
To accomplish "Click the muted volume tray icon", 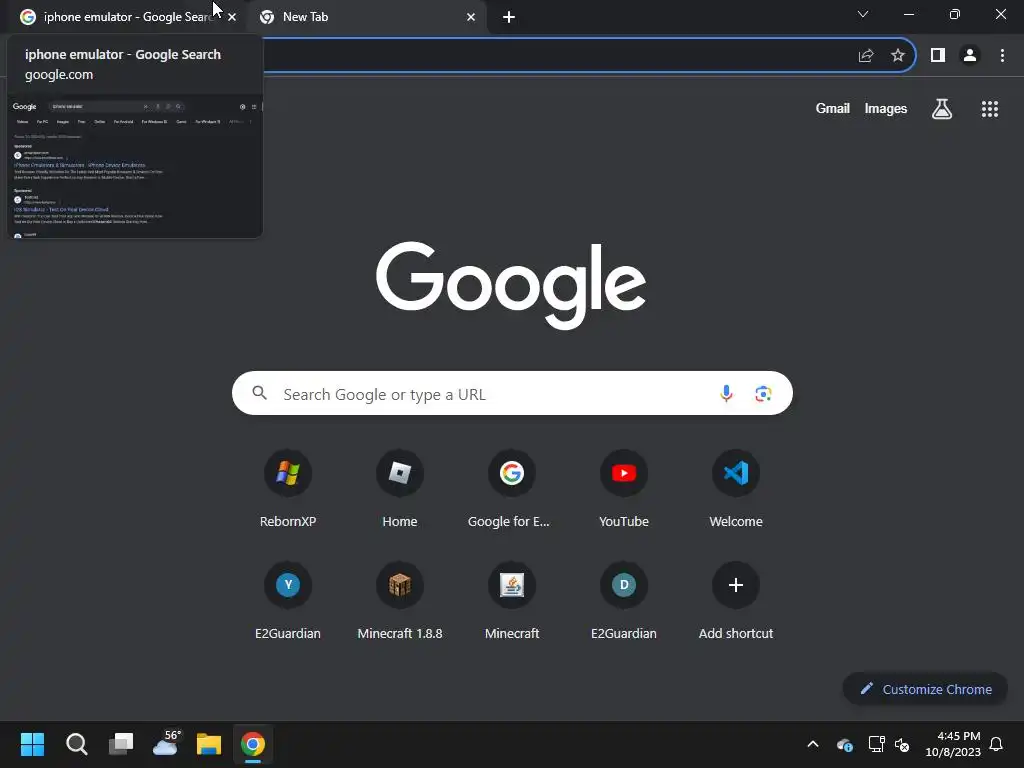I will click(902, 744).
